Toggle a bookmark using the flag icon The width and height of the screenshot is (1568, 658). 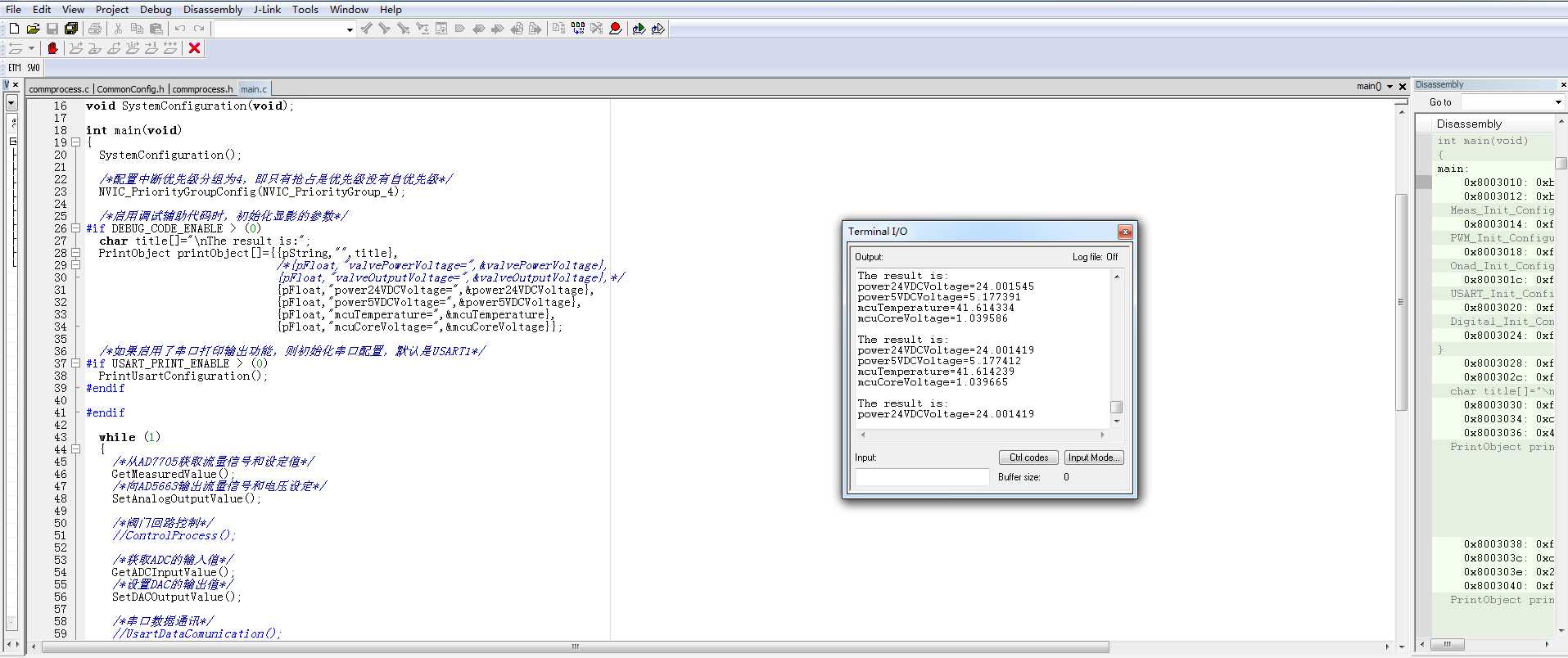pos(459,29)
